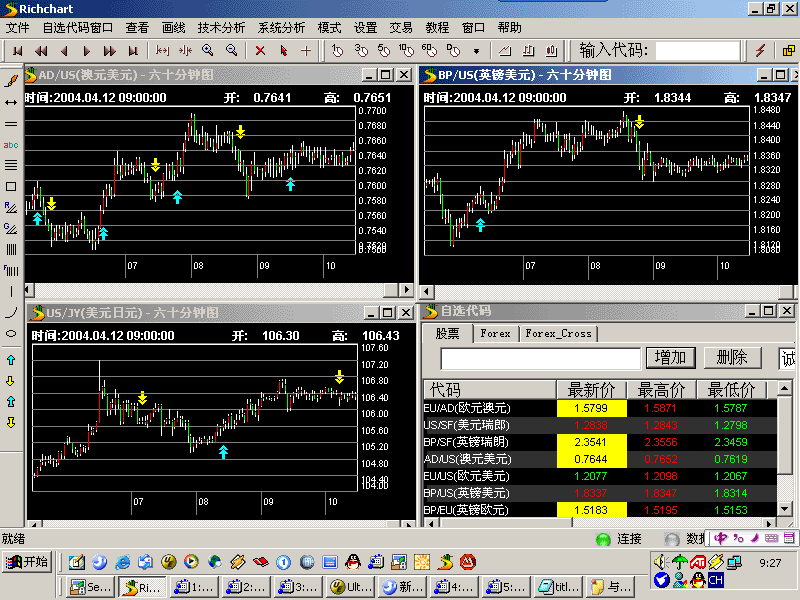800x600 pixels.
Task: Select the crosshair cursor tool
Action: [x=306, y=51]
